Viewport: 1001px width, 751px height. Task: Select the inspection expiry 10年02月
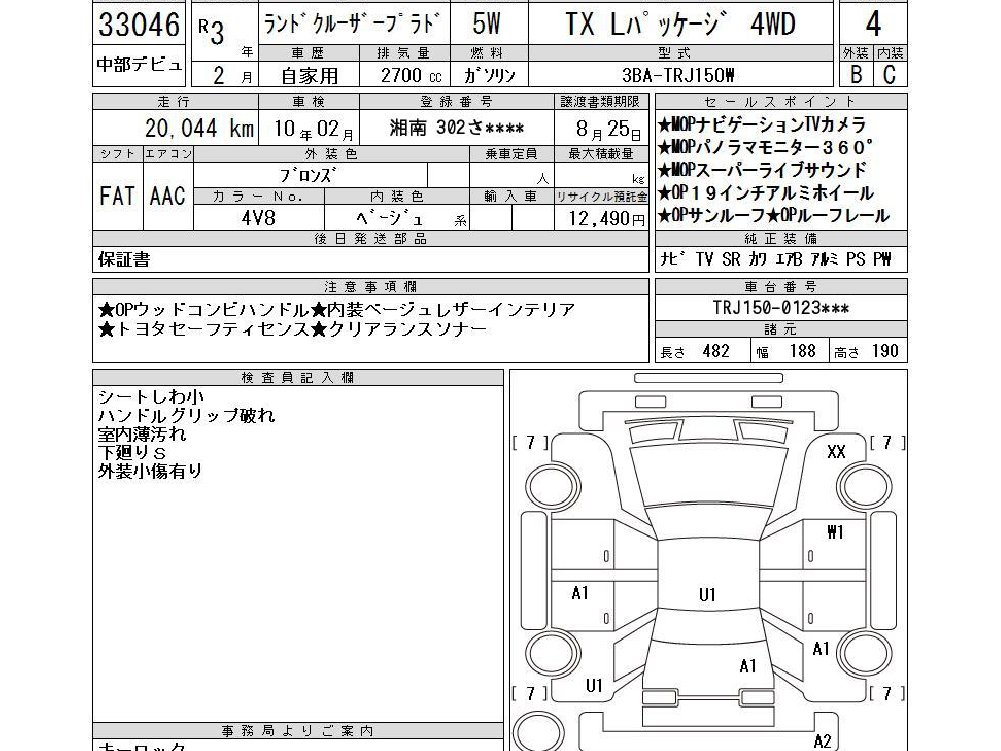pos(313,129)
